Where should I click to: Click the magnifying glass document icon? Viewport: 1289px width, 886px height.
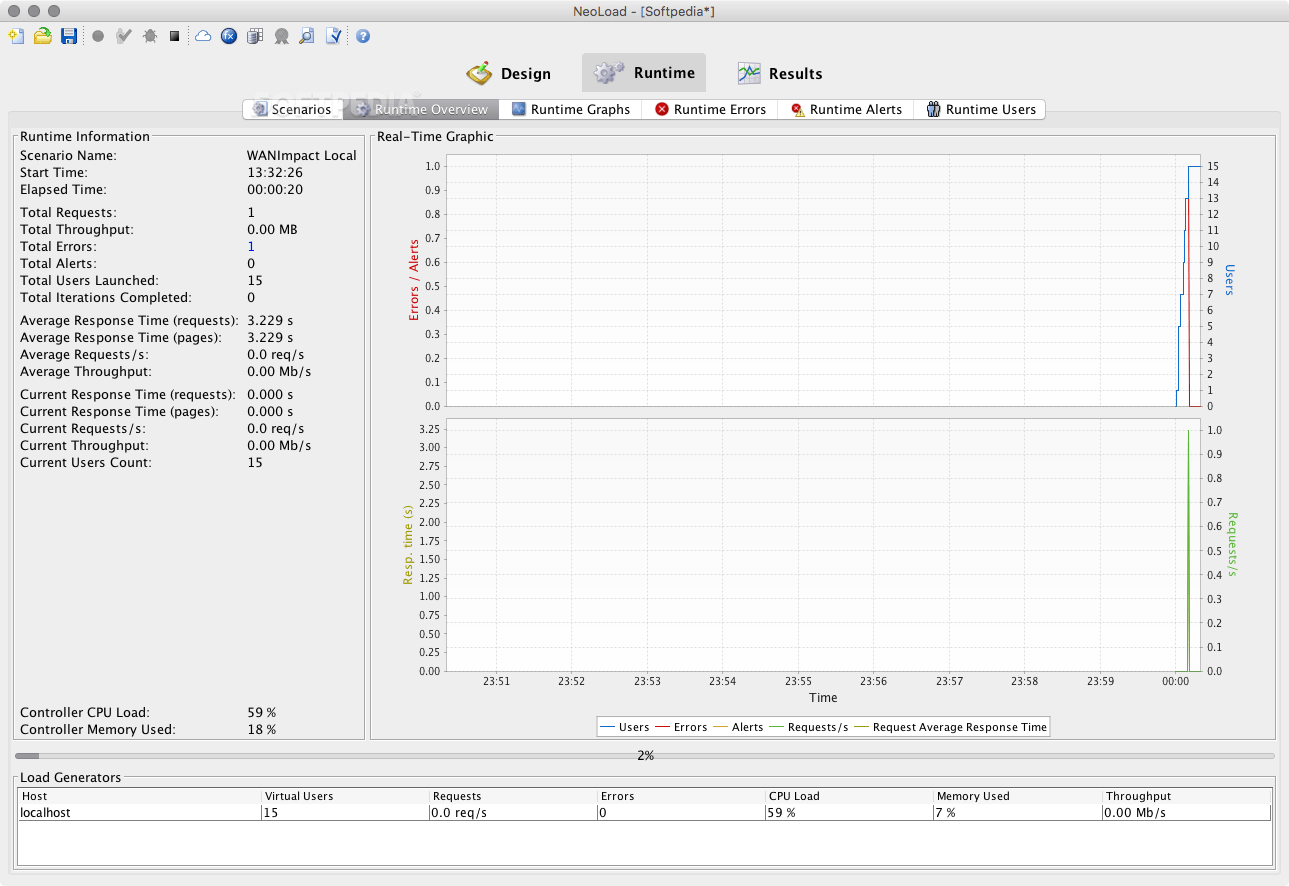click(x=307, y=36)
